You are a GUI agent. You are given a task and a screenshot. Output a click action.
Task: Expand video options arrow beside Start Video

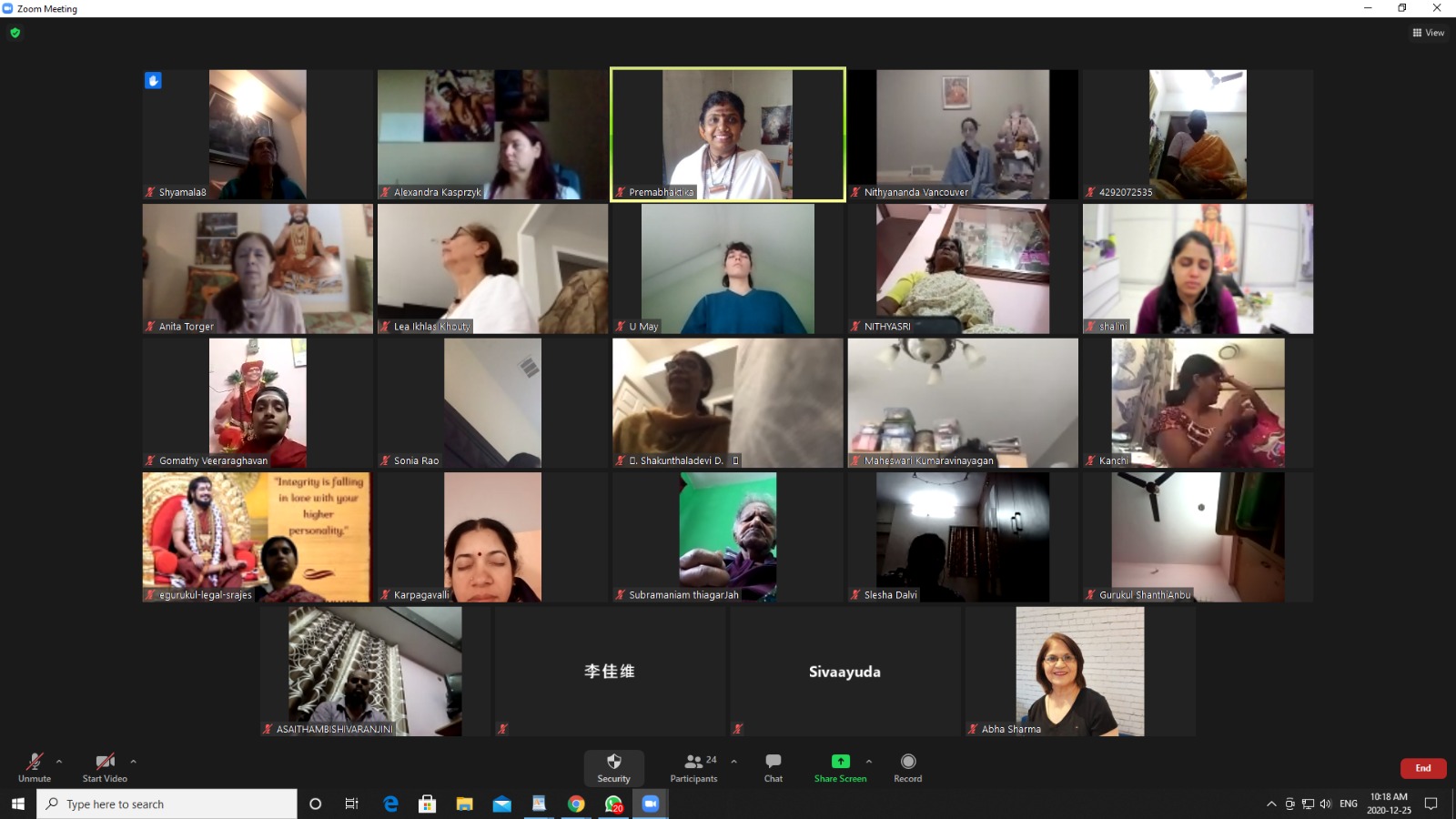[x=133, y=762]
